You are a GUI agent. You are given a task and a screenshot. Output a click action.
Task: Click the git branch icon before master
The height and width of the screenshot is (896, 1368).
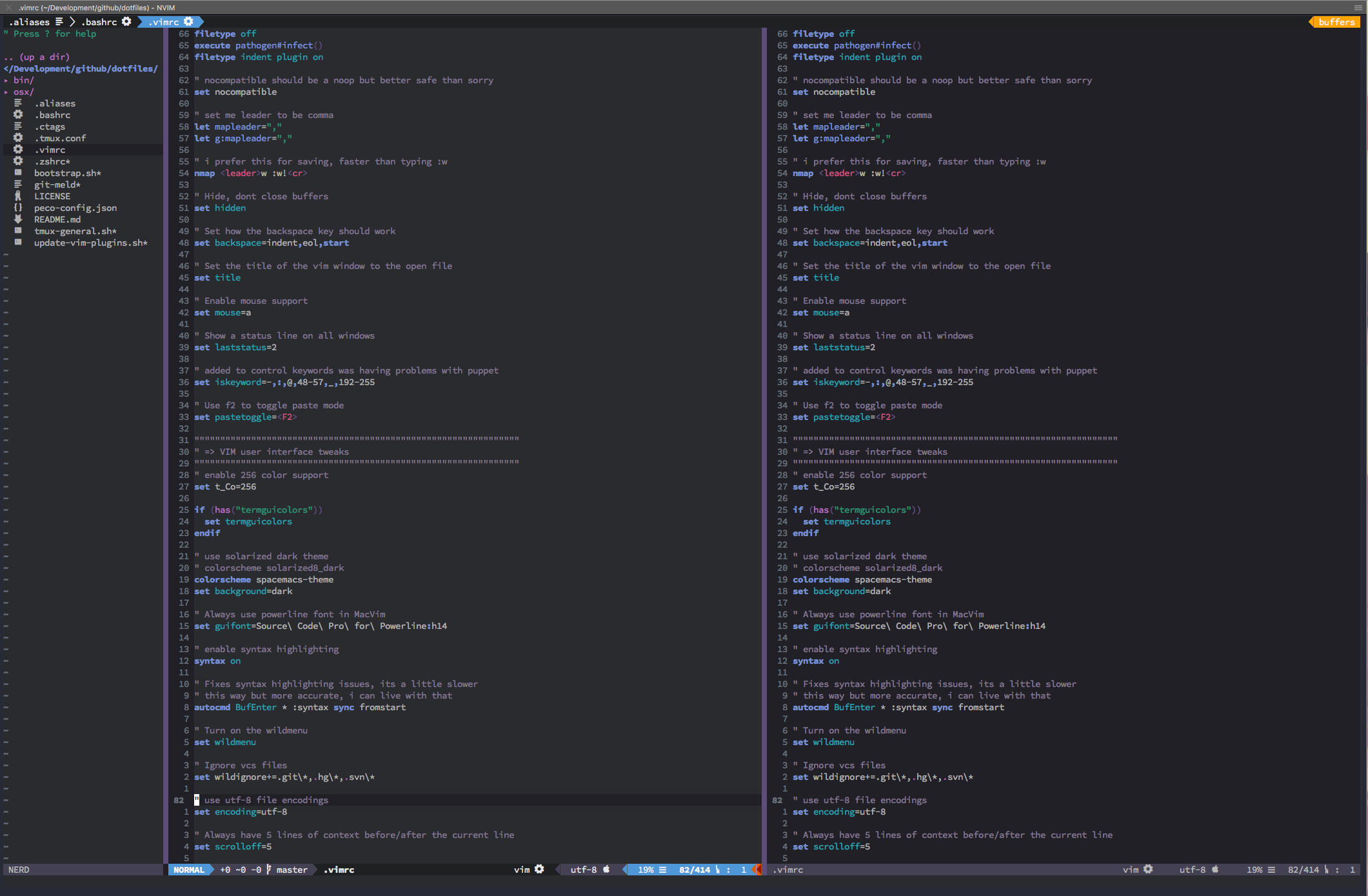269,870
